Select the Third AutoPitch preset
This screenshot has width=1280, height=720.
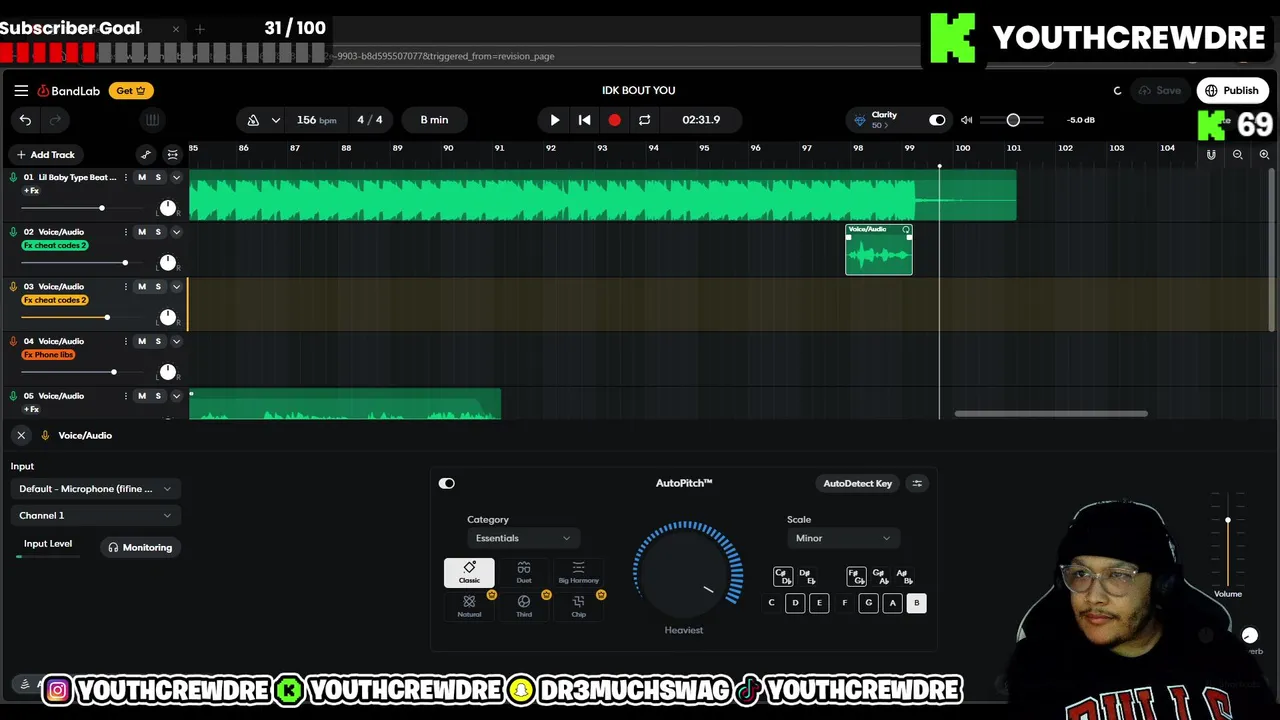pos(524,606)
